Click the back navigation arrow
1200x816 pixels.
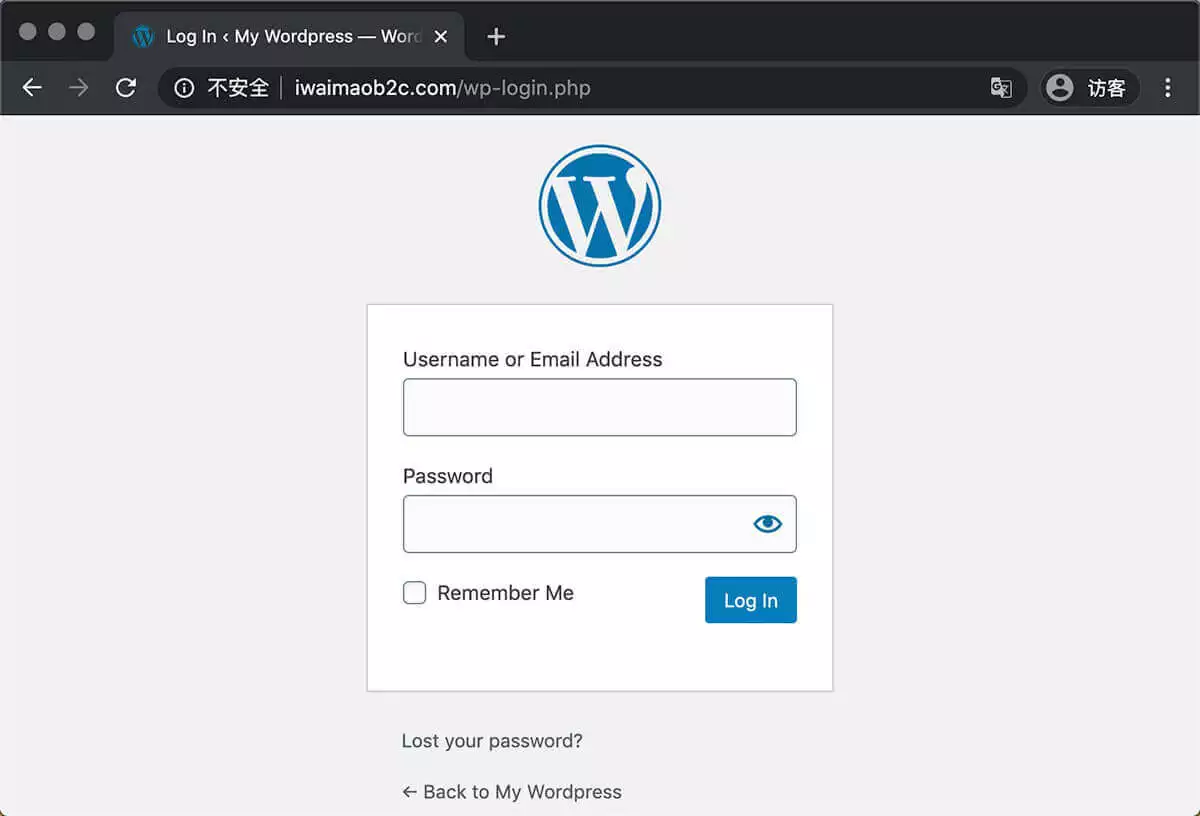tap(32, 87)
